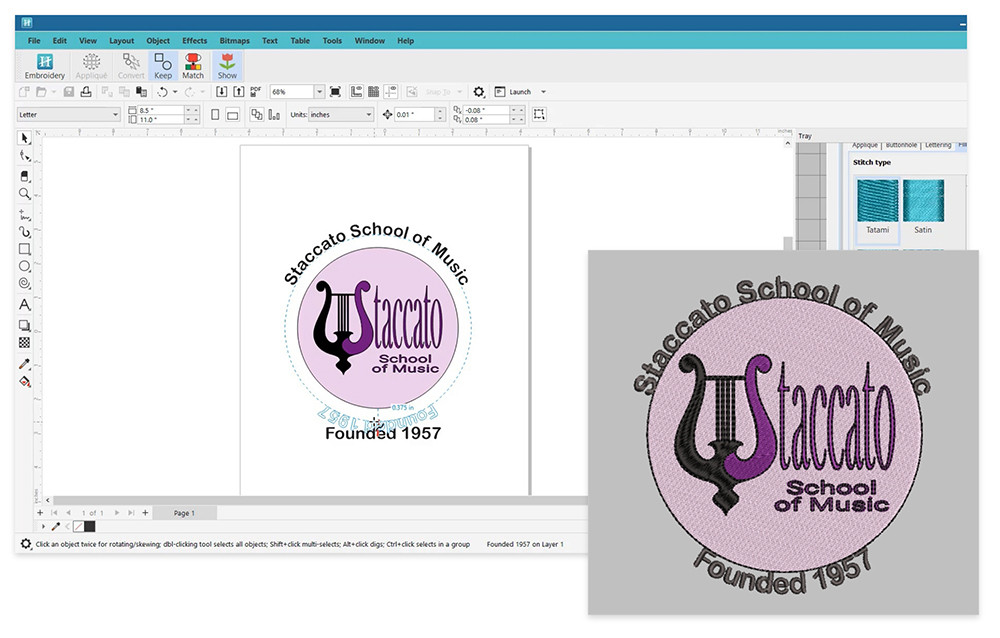1000x638 pixels.
Task: Open the settings gear on the toolbar
Action: pos(480,91)
